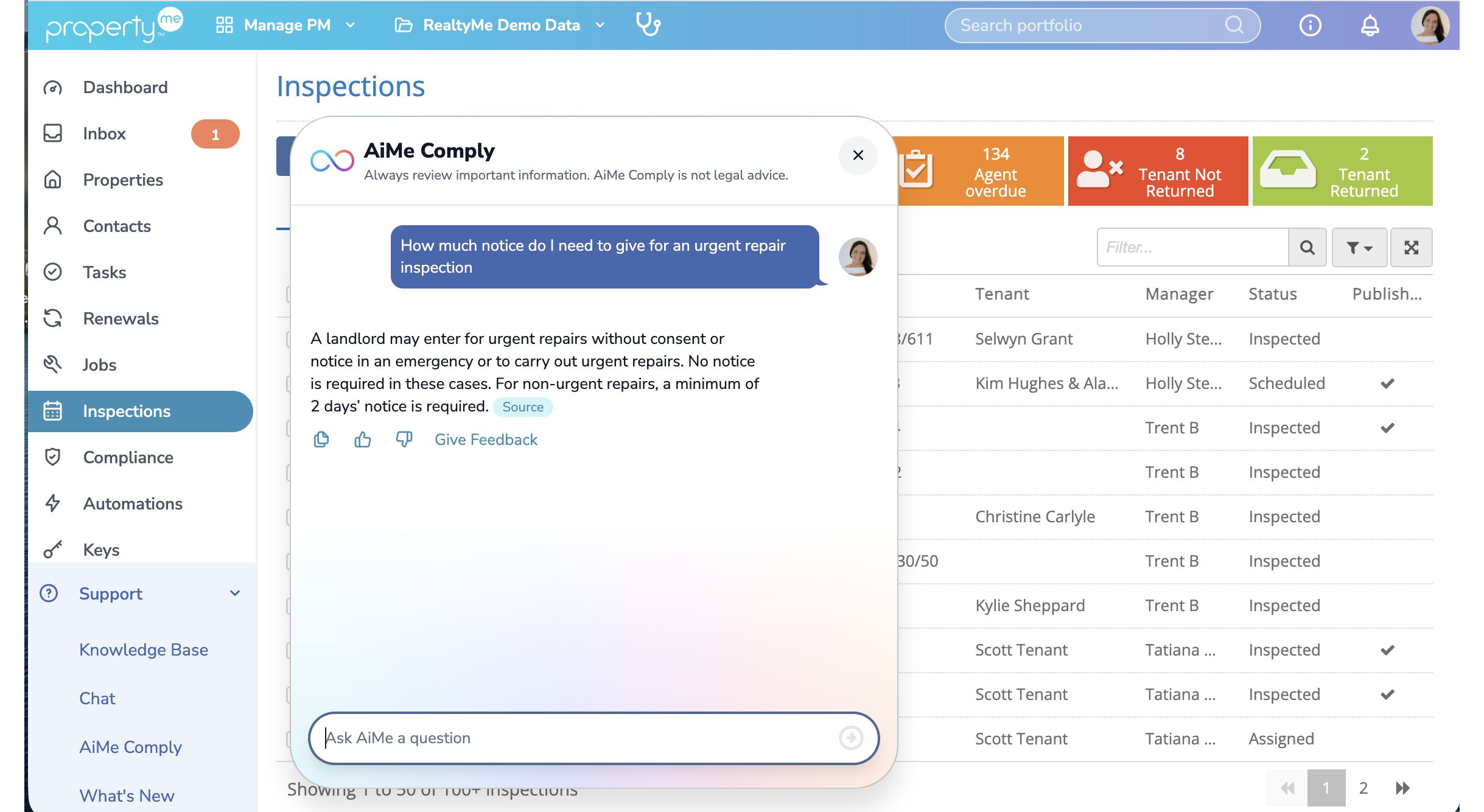Click tenant Selwyn Grant in the table
The height and width of the screenshot is (812, 1484).
point(1024,338)
